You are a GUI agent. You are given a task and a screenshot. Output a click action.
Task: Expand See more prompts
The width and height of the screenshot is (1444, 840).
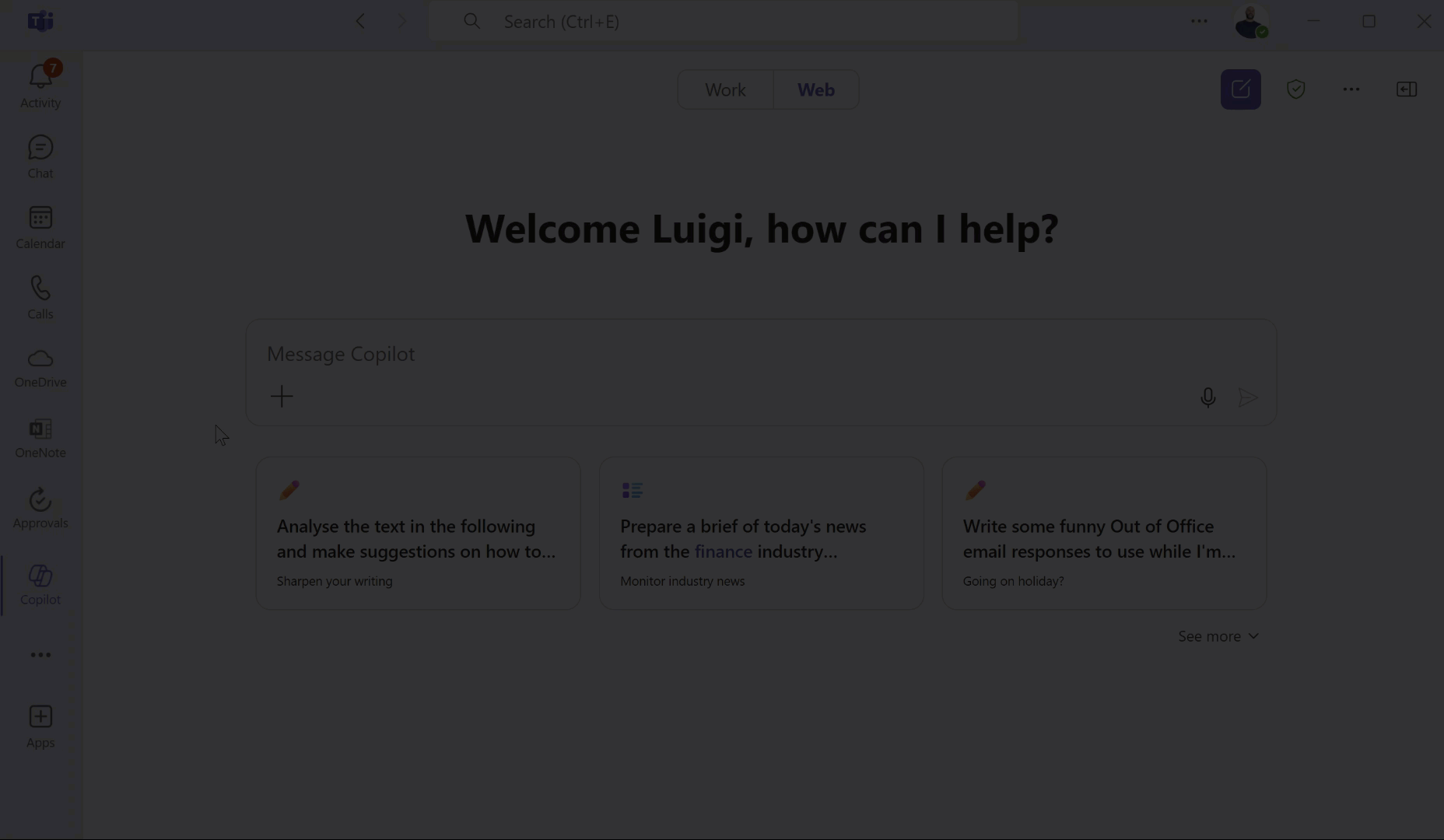point(1218,636)
